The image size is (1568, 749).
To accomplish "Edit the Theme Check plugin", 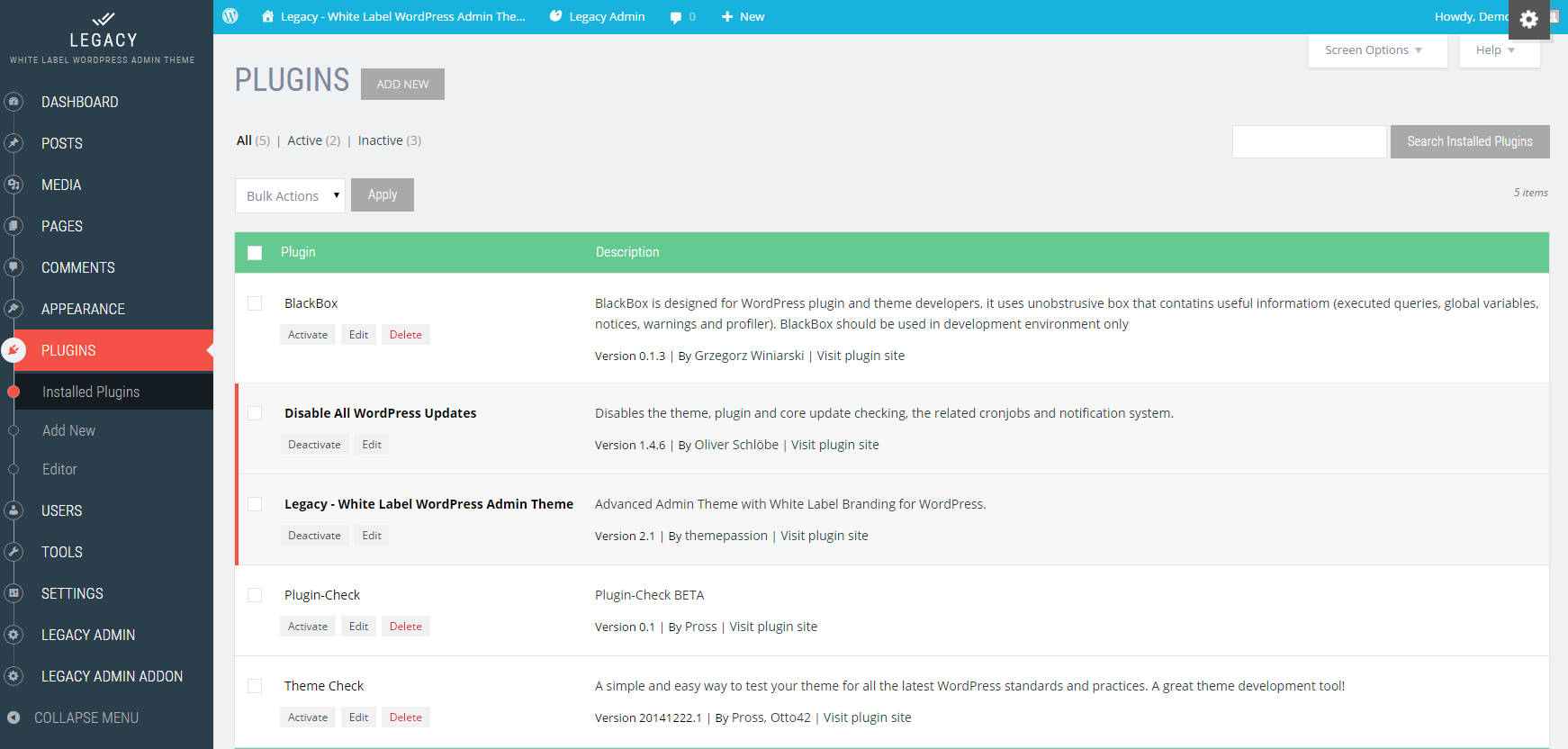I will tap(358, 717).
